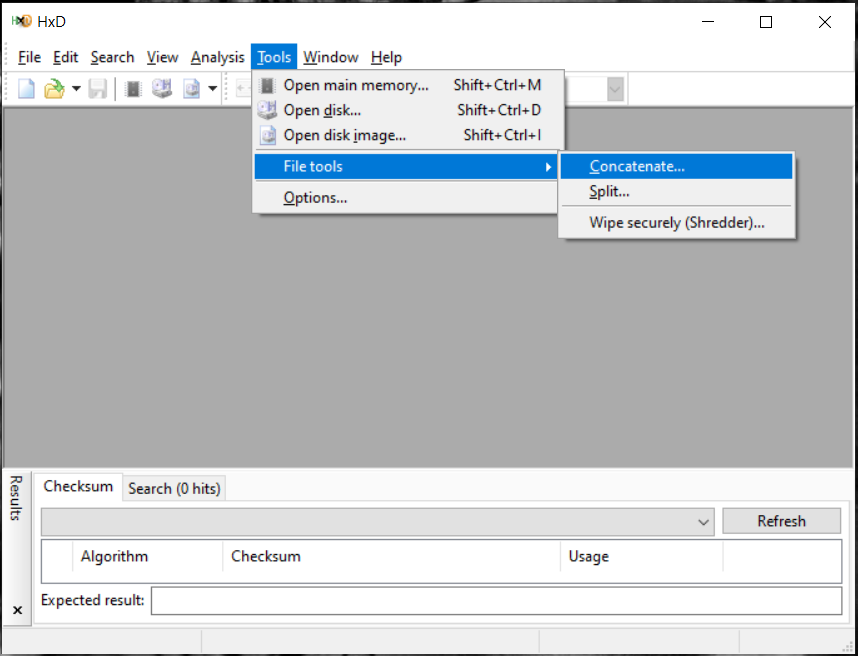Click the New file toolbar icon
Screen dimensions: 858x656
(26, 88)
